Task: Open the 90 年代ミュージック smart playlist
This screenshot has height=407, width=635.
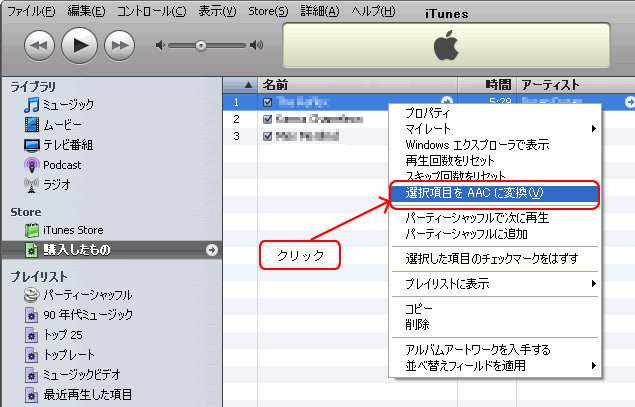Action: click(x=79, y=315)
